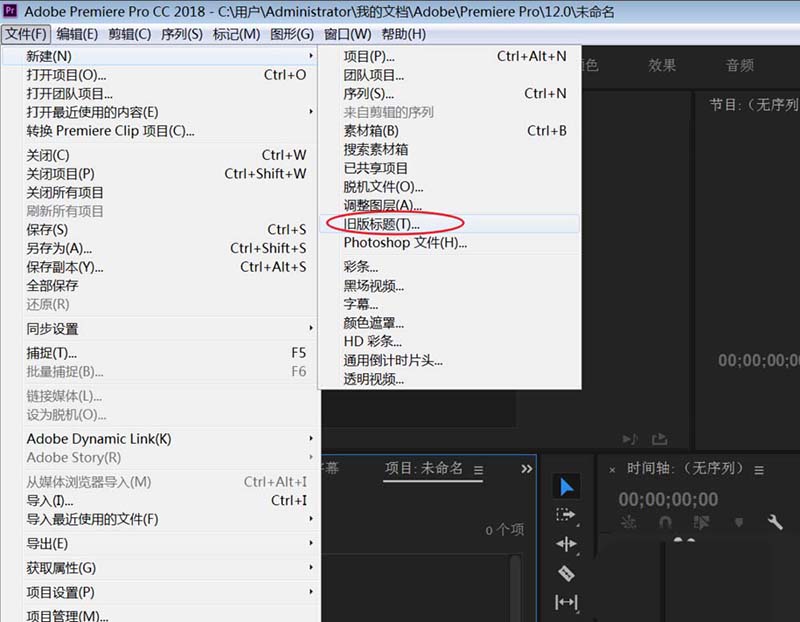The image size is (800, 622).
Task: Click 打开项目(O)... menu item
Action: 160,75
